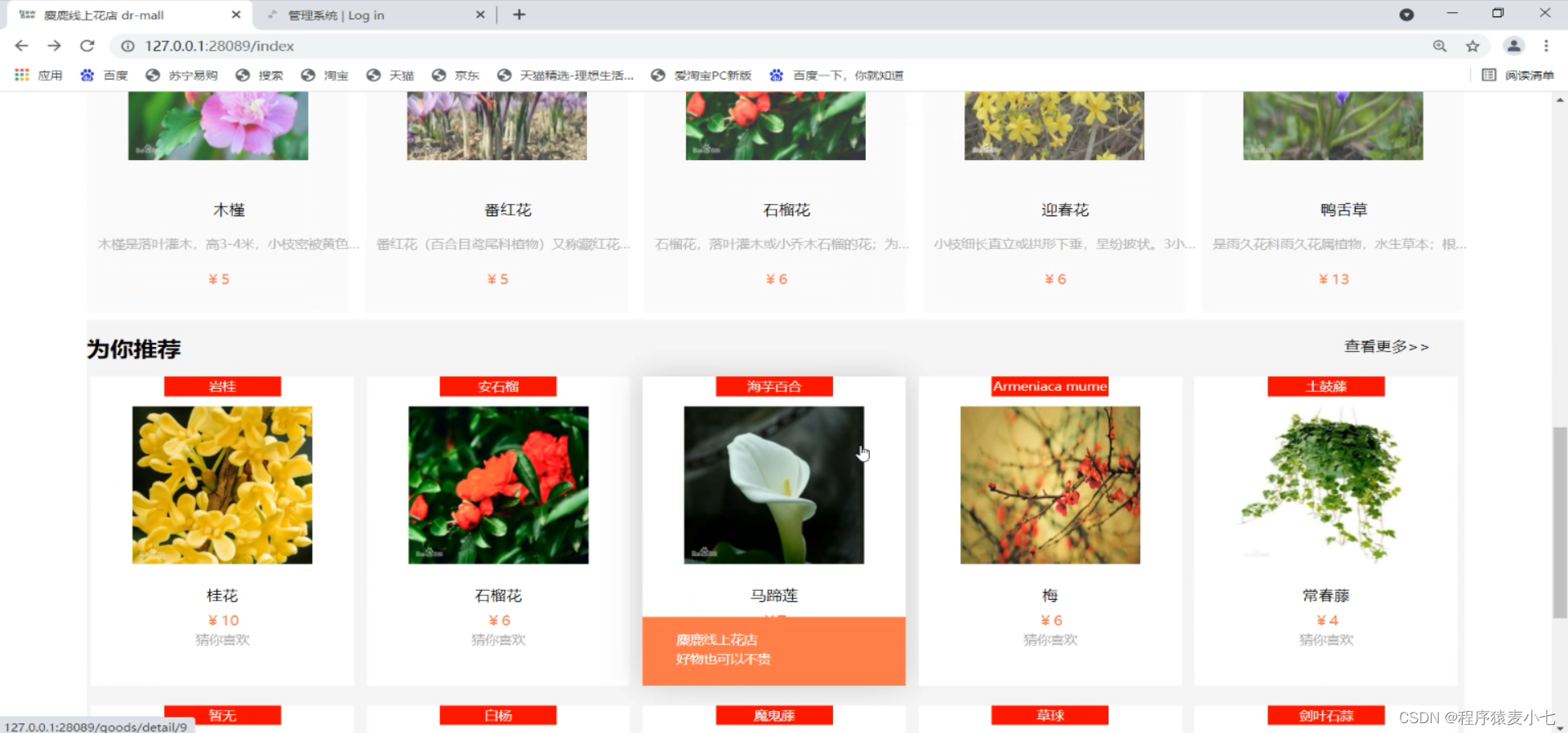Open the 百度 bookmark
Image resolution: width=1568 pixels, height=733 pixels.
(x=104, y=75)
